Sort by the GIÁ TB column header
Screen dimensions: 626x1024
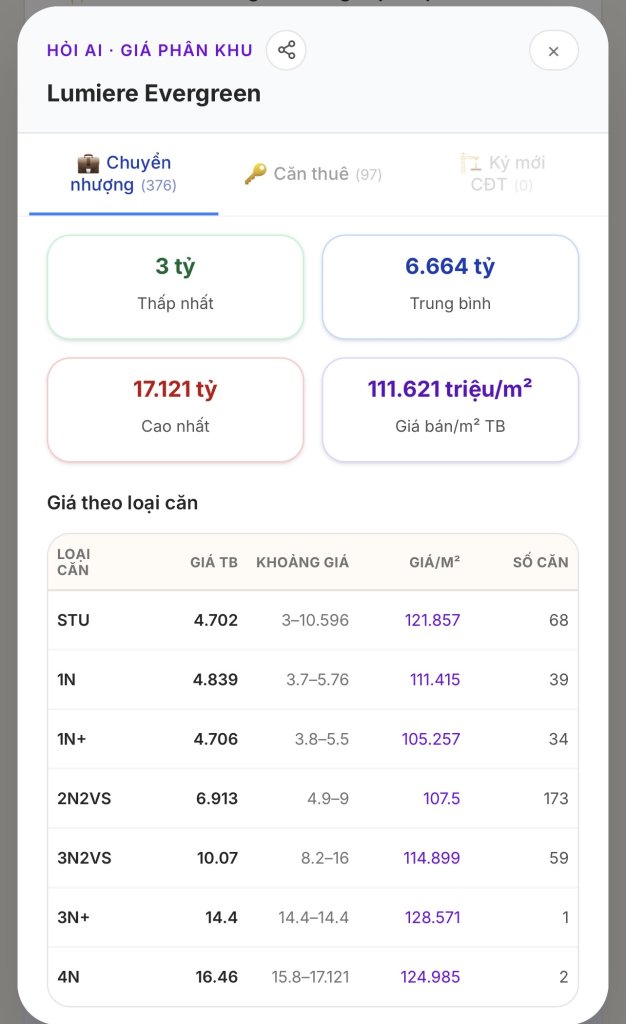click(x=214, y=562)
